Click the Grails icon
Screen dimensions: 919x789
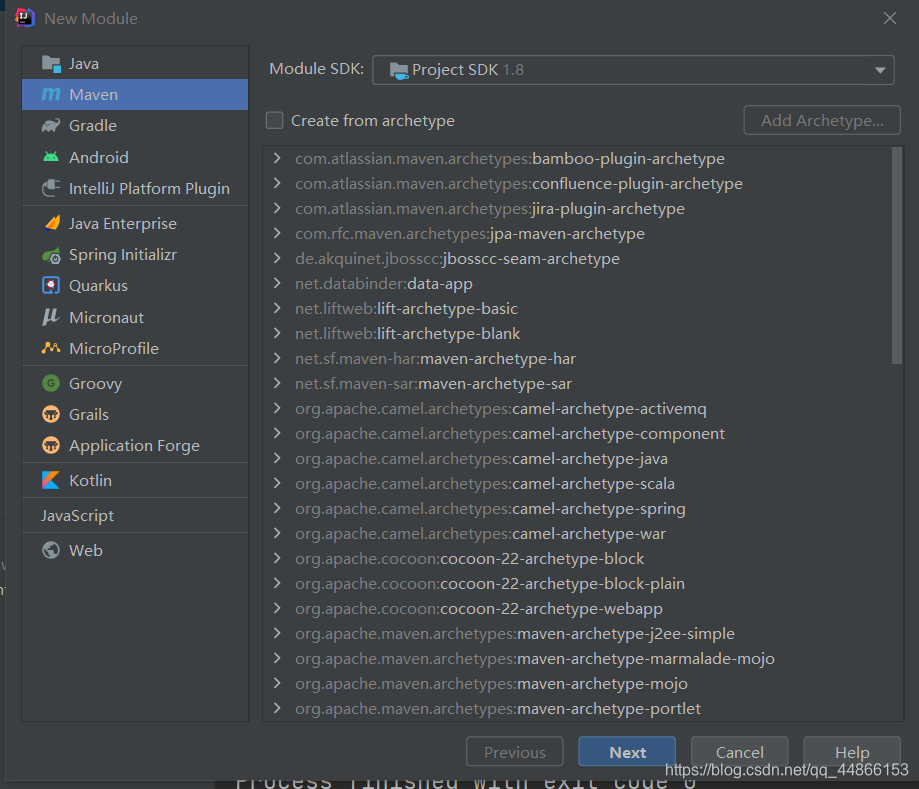click(51, 414)
